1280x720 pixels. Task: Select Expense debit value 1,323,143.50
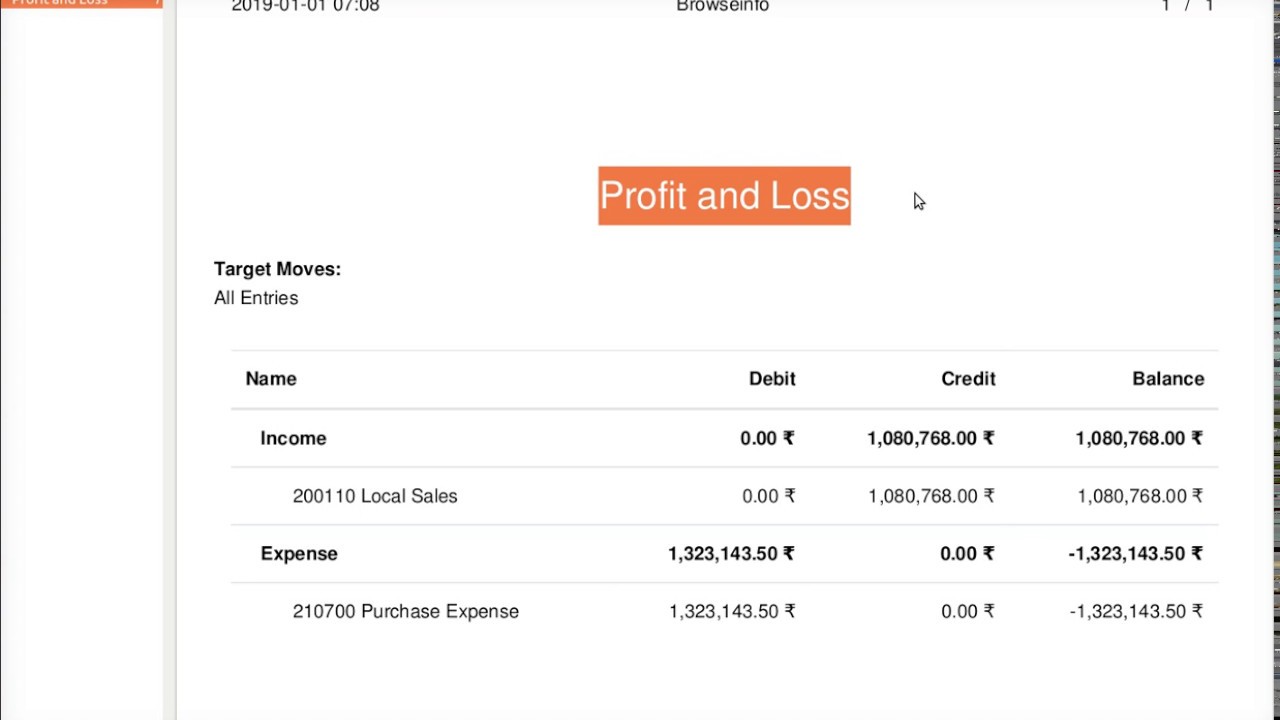pyautogui.click(x=731, y=554)
